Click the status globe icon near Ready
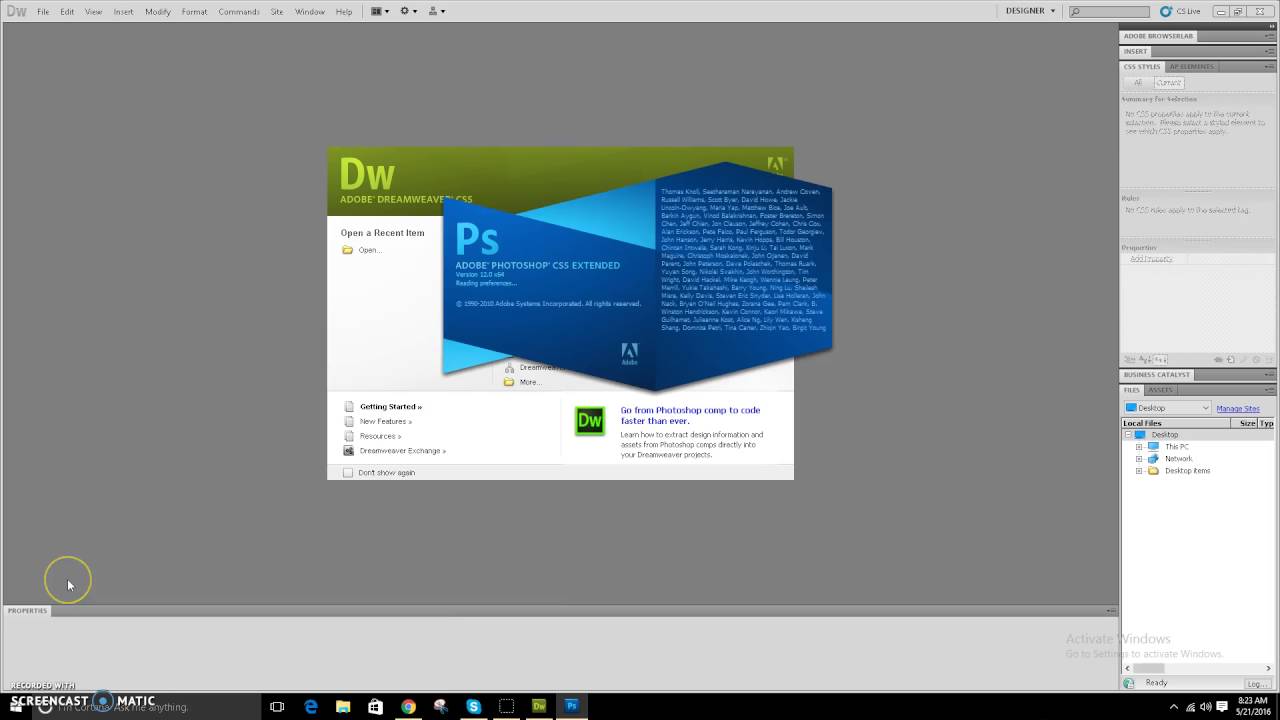This screenshot has width=1280, height=720. pos(1129,683)
